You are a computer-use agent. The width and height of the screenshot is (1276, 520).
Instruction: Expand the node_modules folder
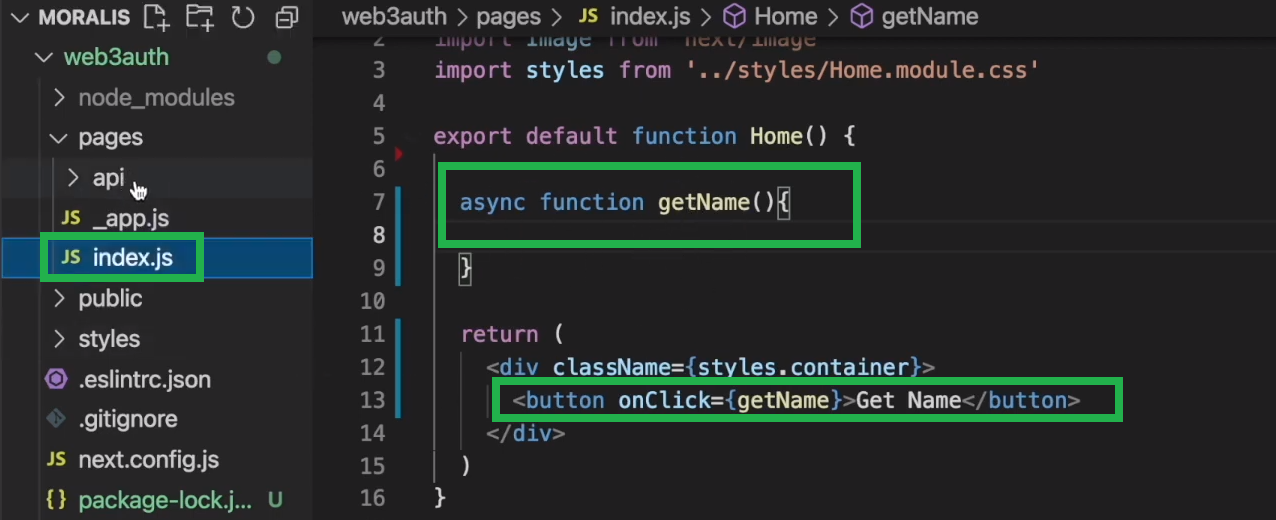tap(59, 98)
